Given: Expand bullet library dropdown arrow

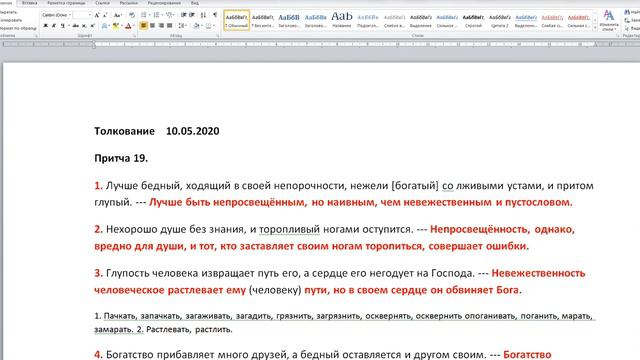Looking at the screenshot, I should pyautogui.click(x=149, y=15).
